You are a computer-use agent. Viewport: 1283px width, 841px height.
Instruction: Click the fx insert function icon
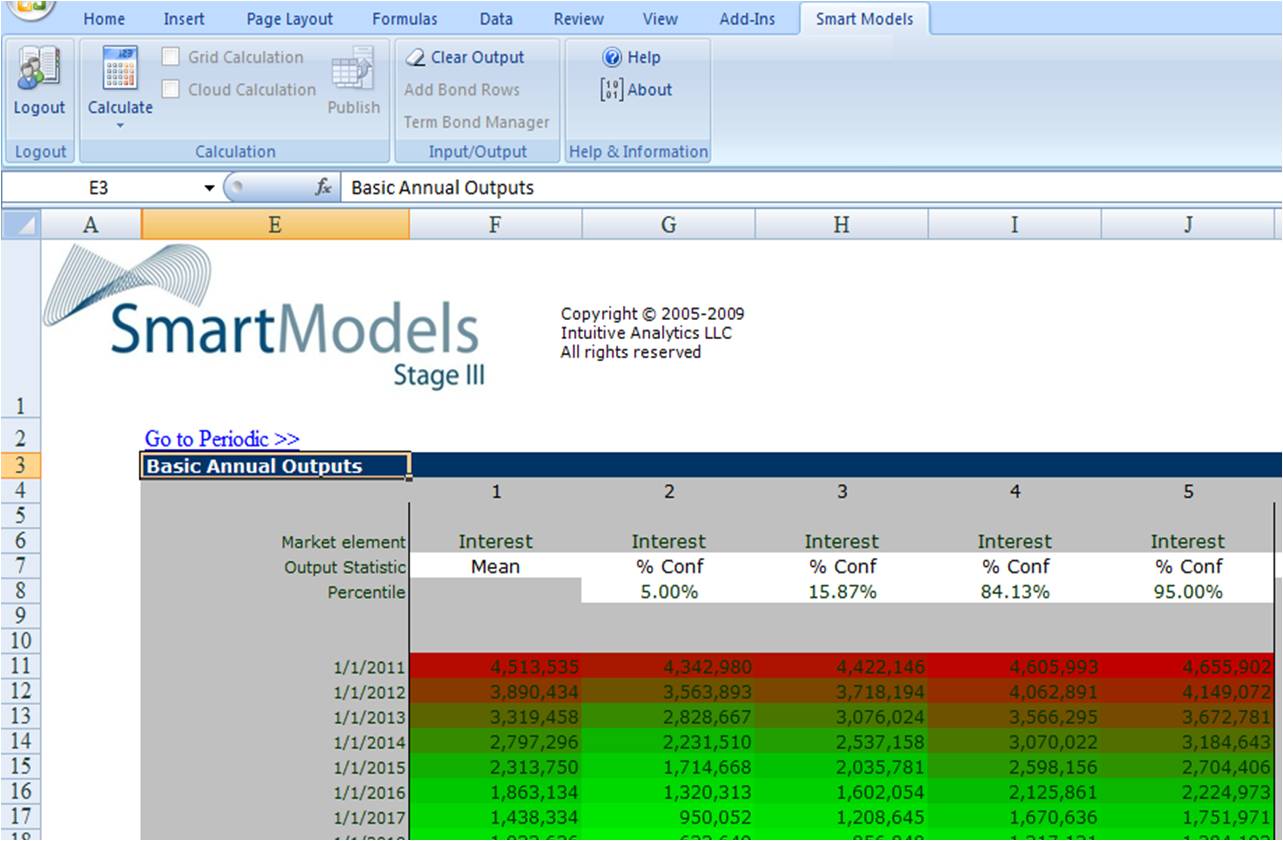323,187
